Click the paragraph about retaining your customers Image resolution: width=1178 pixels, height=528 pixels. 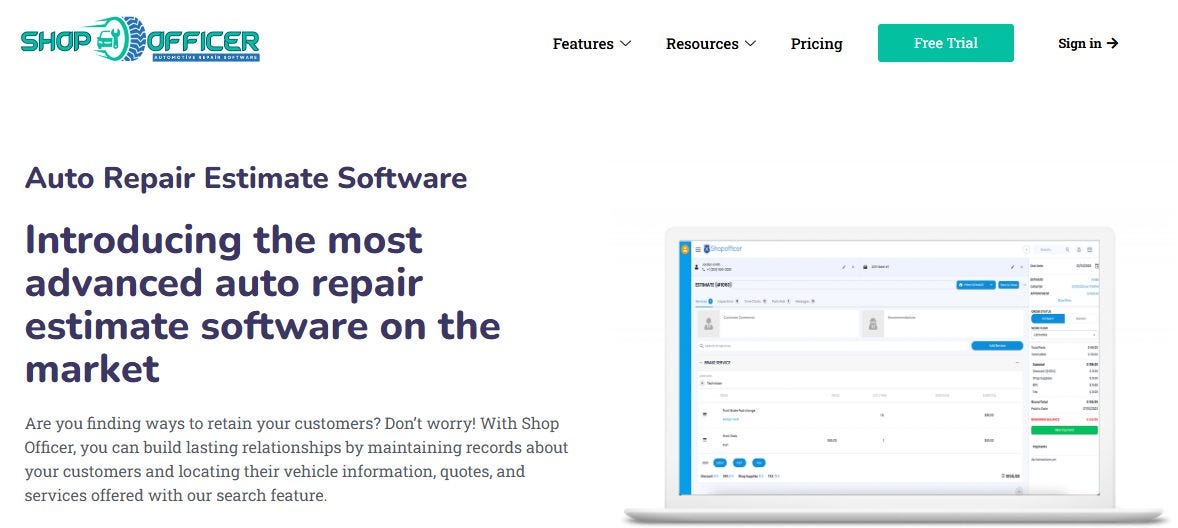tap(297, 460)
